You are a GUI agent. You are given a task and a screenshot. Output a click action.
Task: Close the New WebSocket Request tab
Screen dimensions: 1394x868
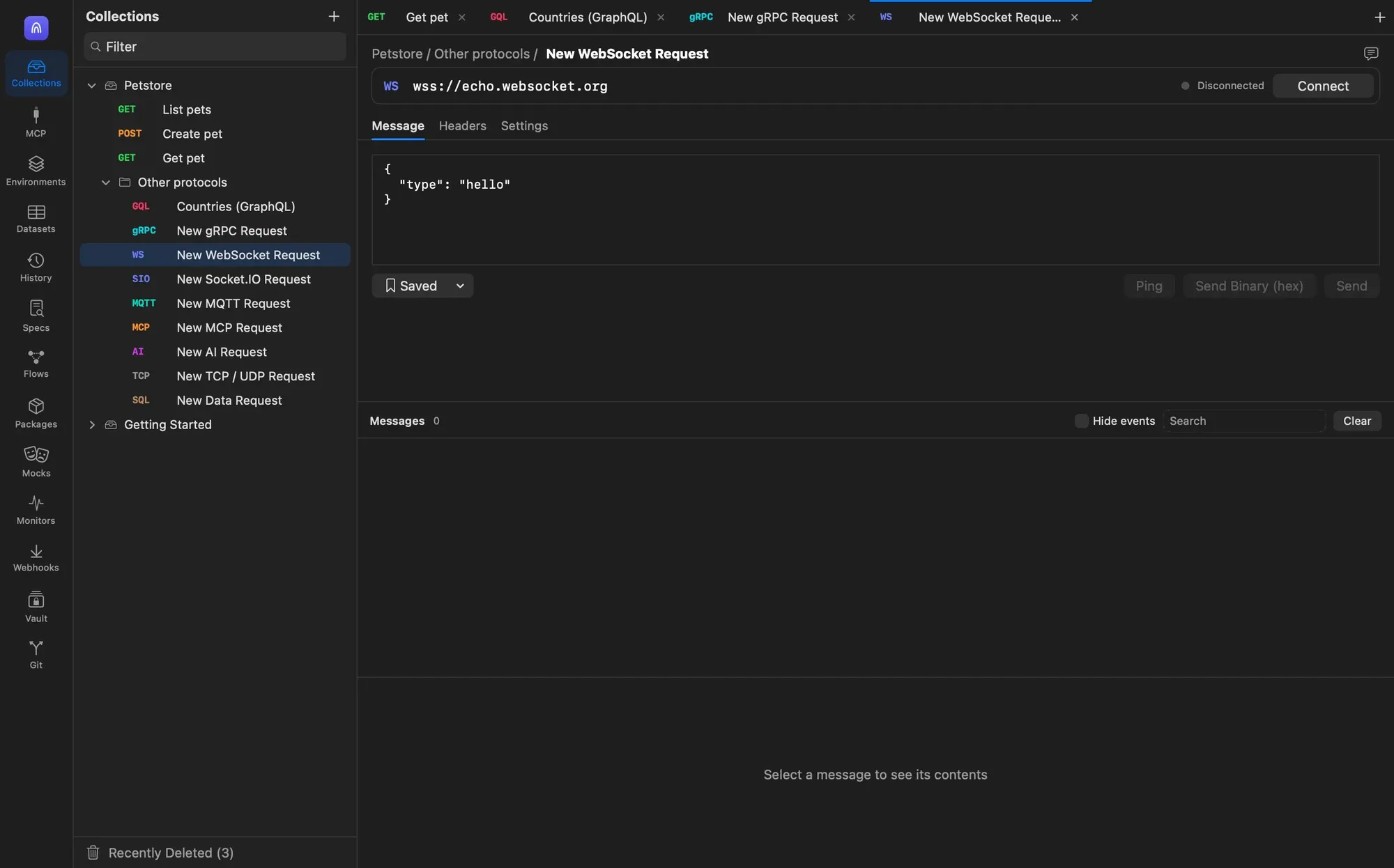[1074, 17]
